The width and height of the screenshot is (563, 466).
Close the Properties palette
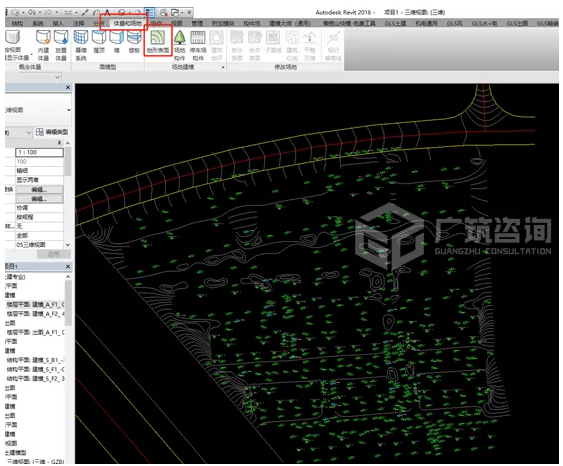point(68,87)
